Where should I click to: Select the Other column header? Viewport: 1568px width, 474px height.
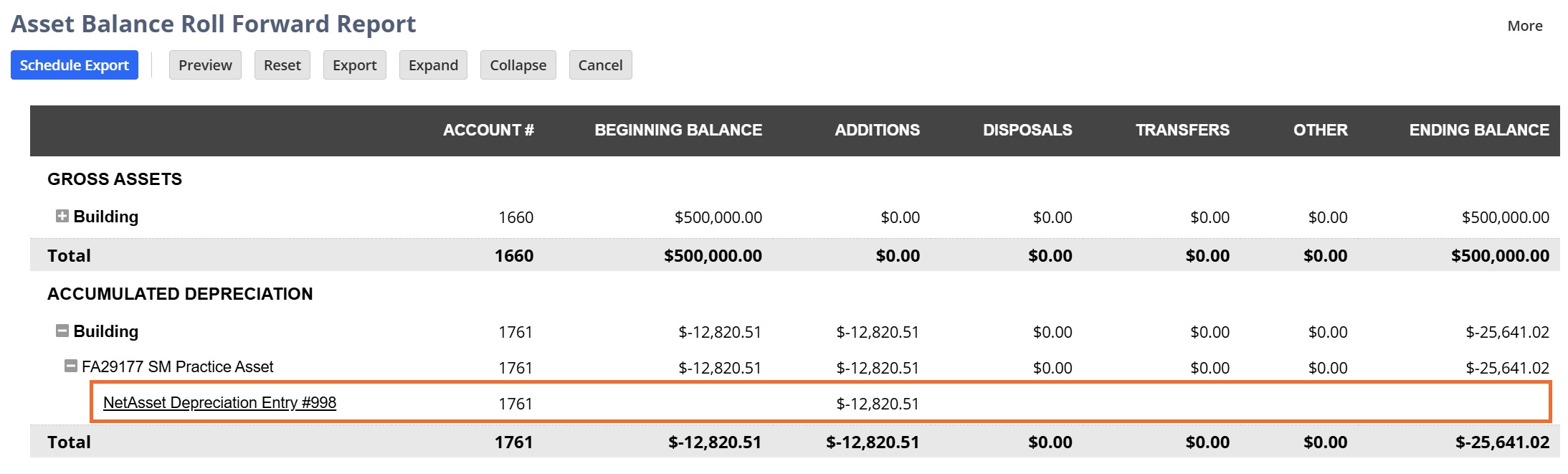pyautogui.click(x=1321, y=130)
